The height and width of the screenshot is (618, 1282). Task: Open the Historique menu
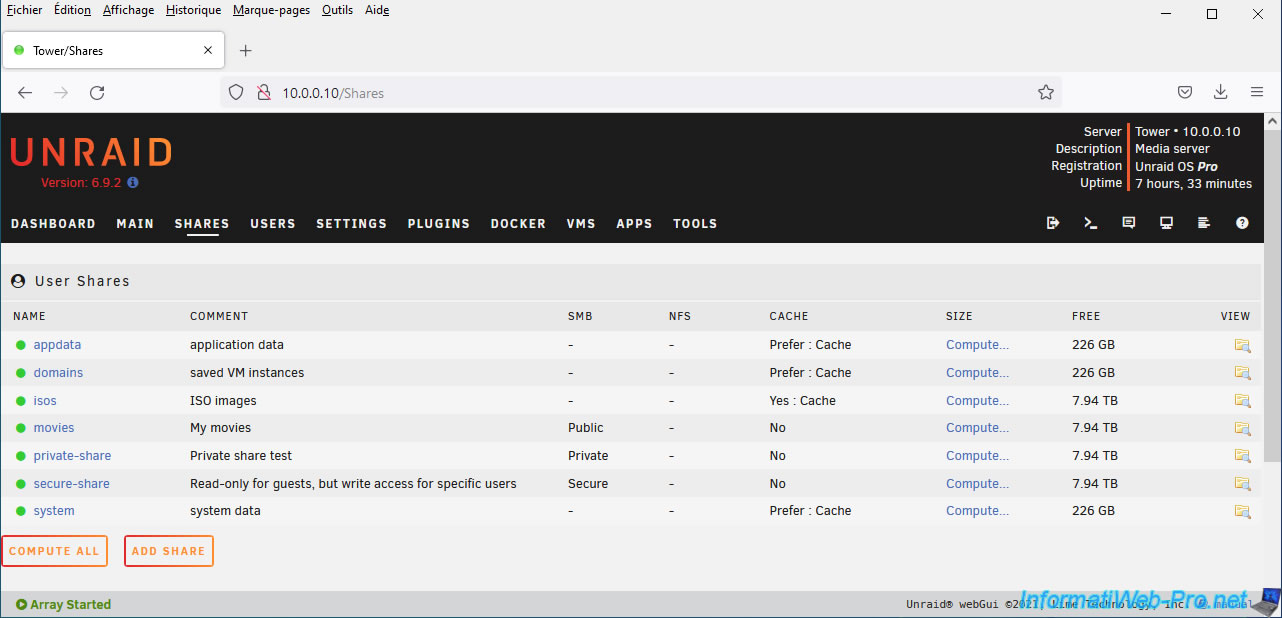pos(193,10)
